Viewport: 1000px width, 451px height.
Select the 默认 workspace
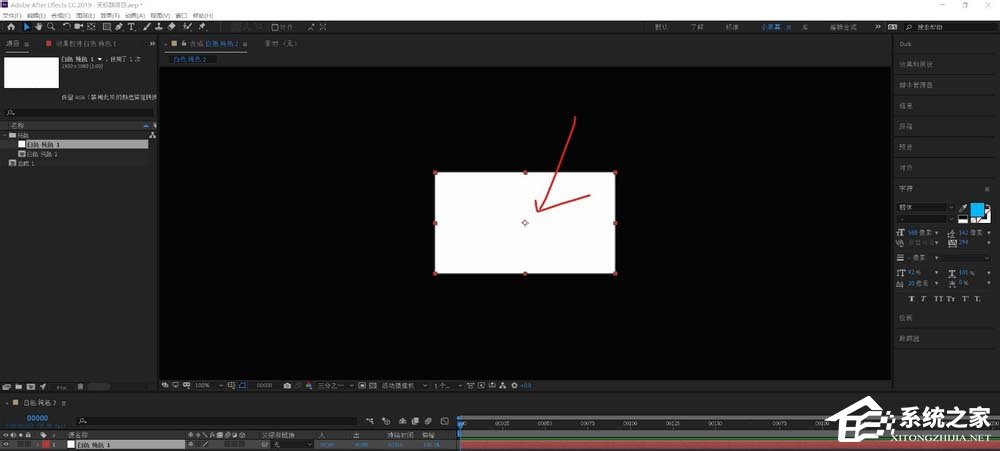663,27
